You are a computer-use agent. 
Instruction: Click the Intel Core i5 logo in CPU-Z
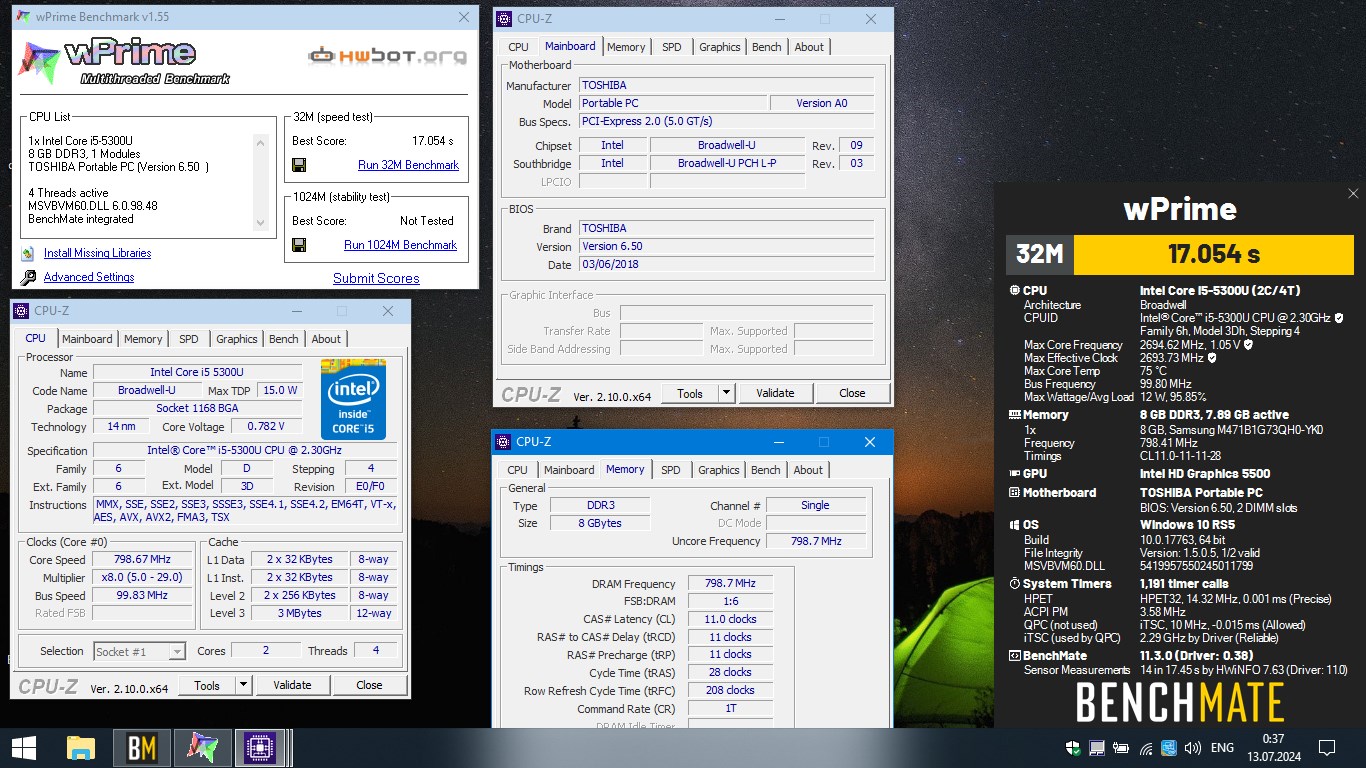(x=354, y=399)
